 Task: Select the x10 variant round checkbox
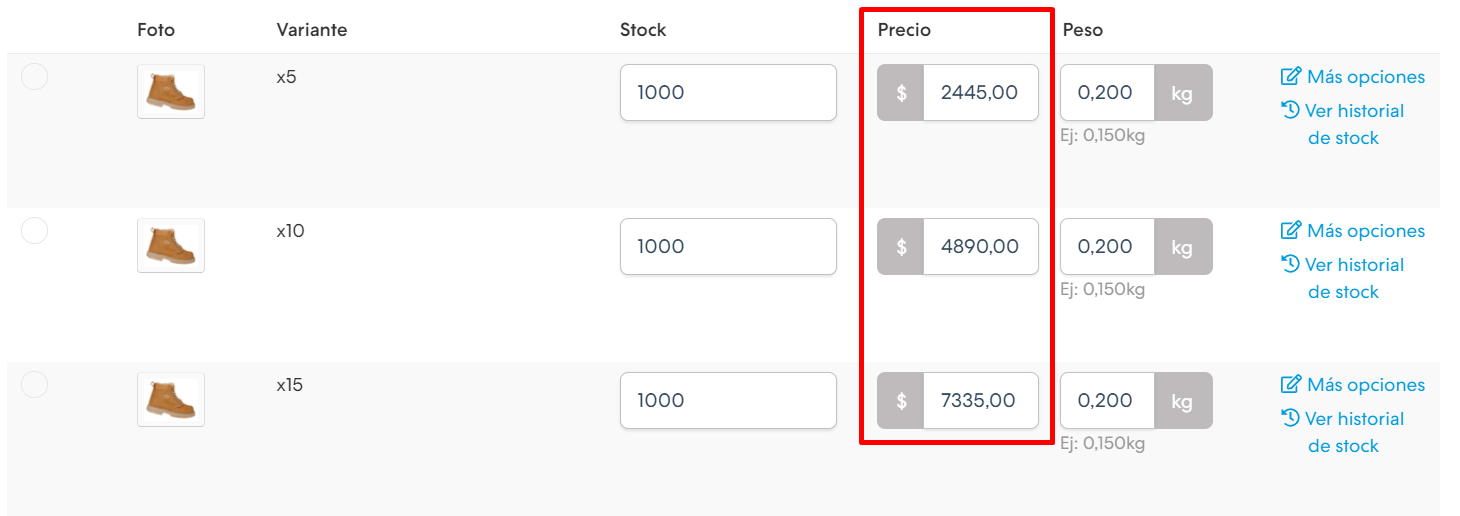pos(35,231)
